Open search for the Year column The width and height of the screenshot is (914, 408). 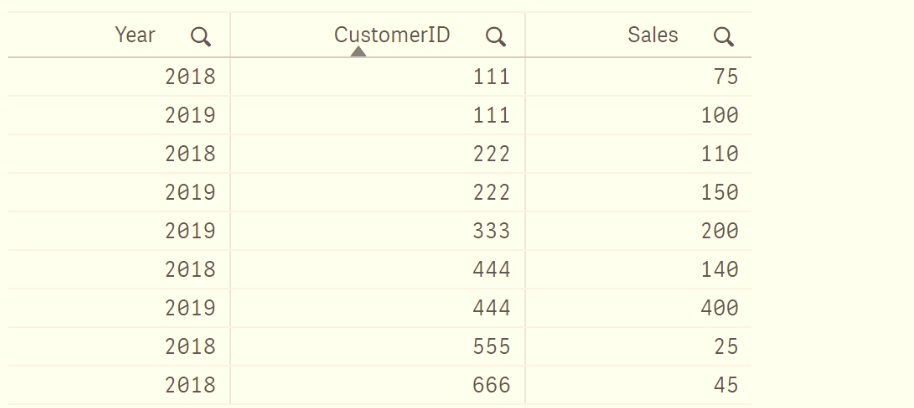click(x=201, y=38)
